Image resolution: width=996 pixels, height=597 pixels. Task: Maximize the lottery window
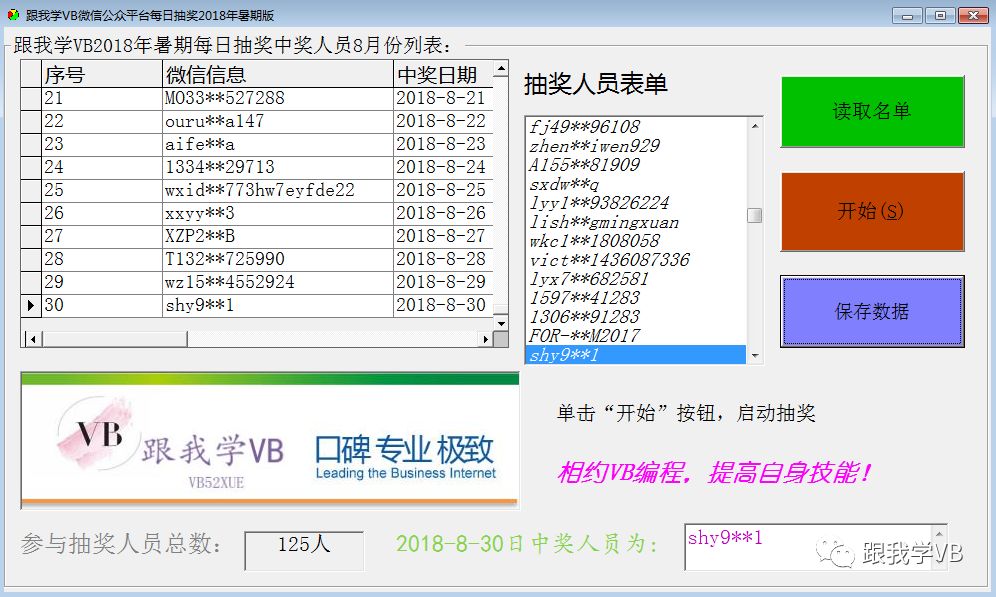[x=940, y=15]
